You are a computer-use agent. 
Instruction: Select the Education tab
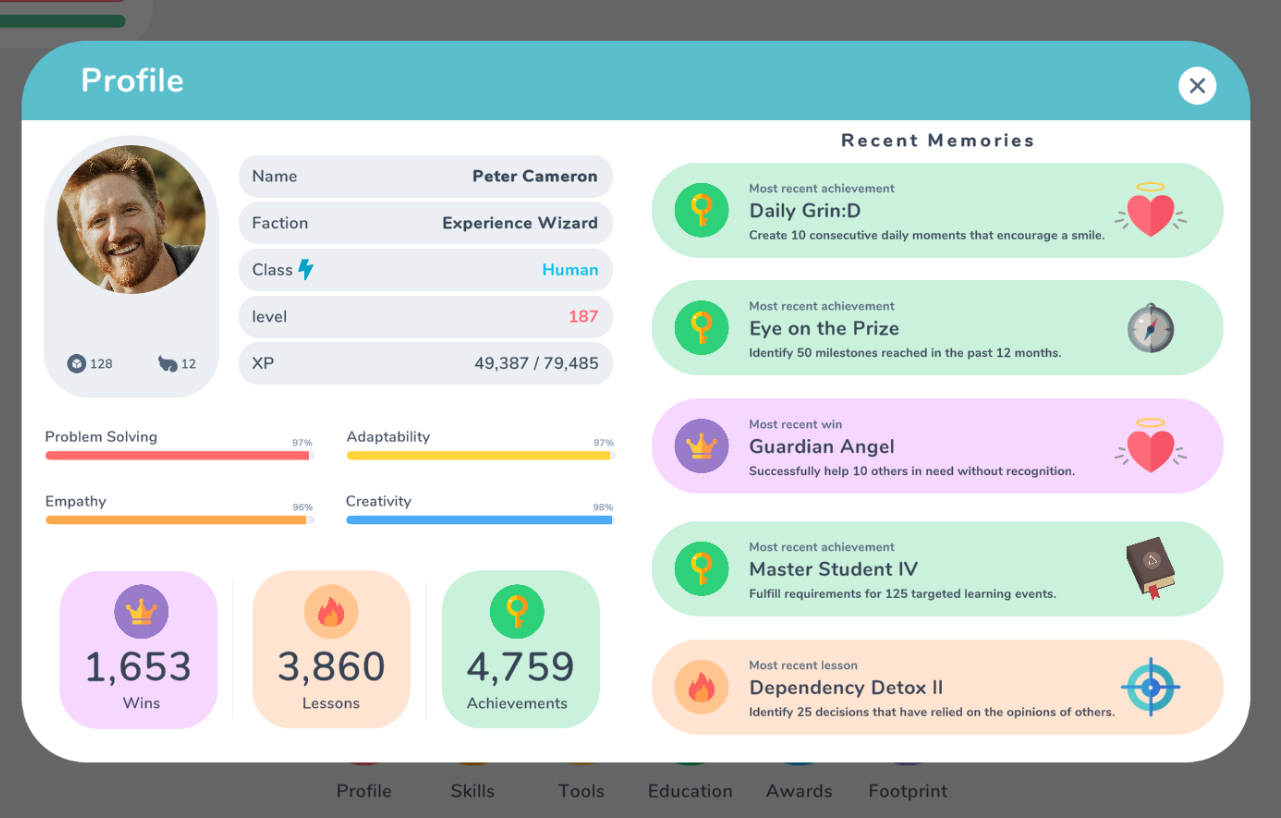(689, 791)
